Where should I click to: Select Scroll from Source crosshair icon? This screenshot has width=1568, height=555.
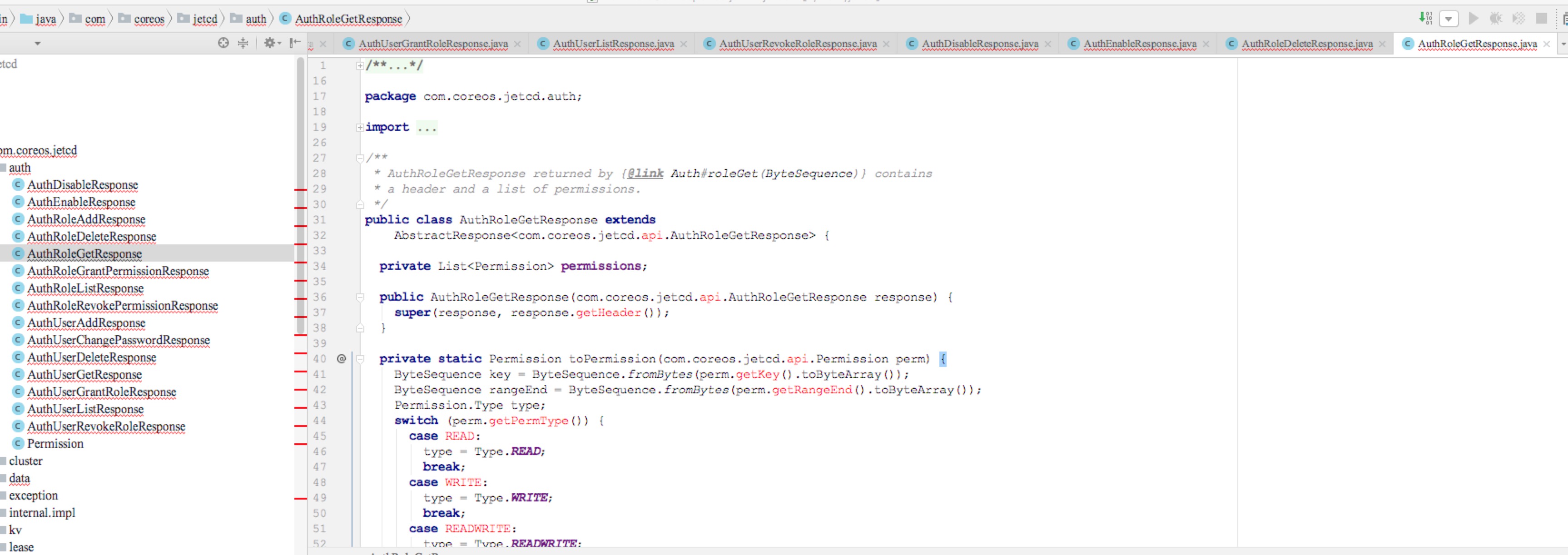[x=223, y=44]
